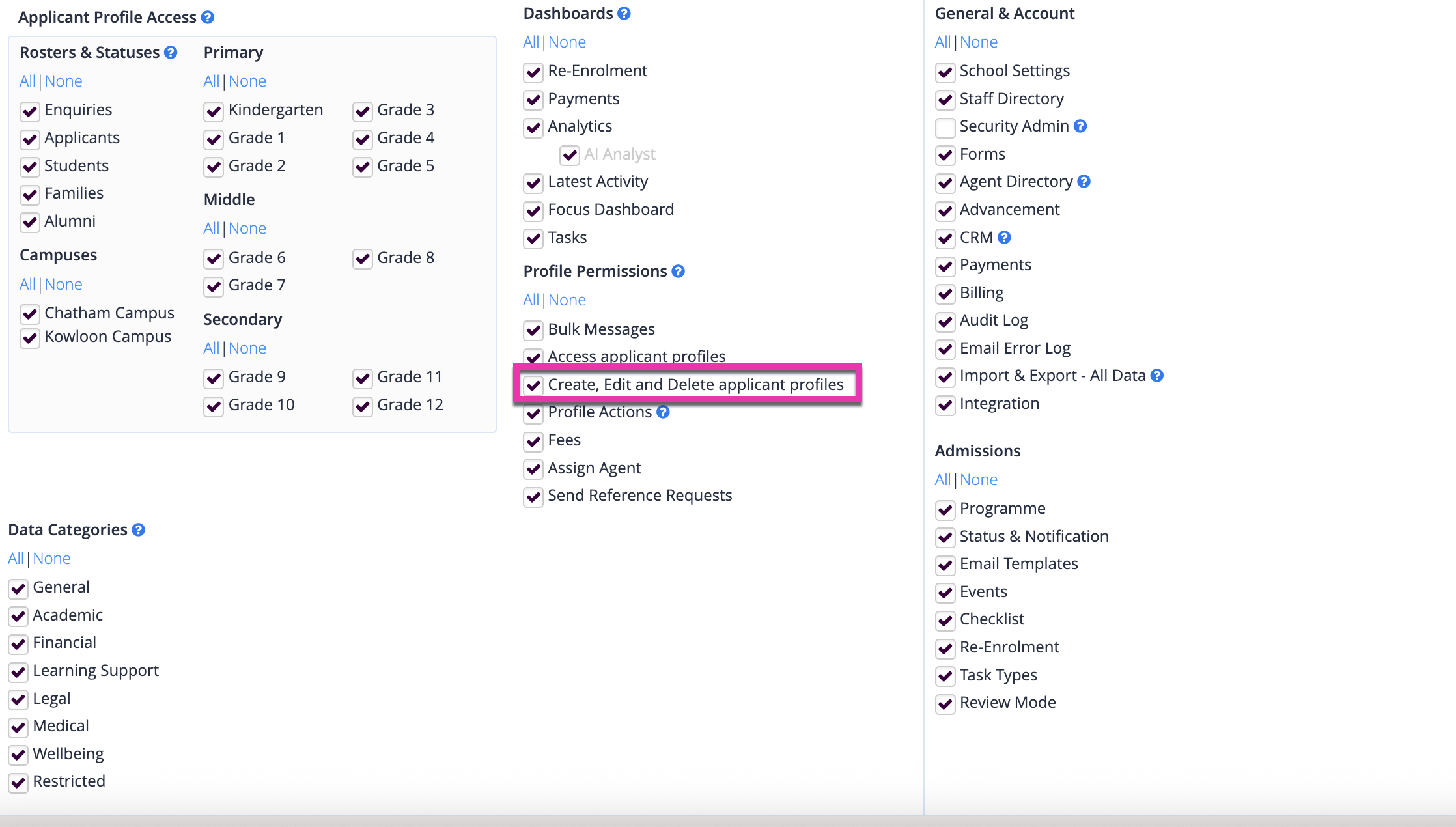Click the "Latest Activity" label text
1456x827 pixels.
pyautogui.click(x=598, y=182)
